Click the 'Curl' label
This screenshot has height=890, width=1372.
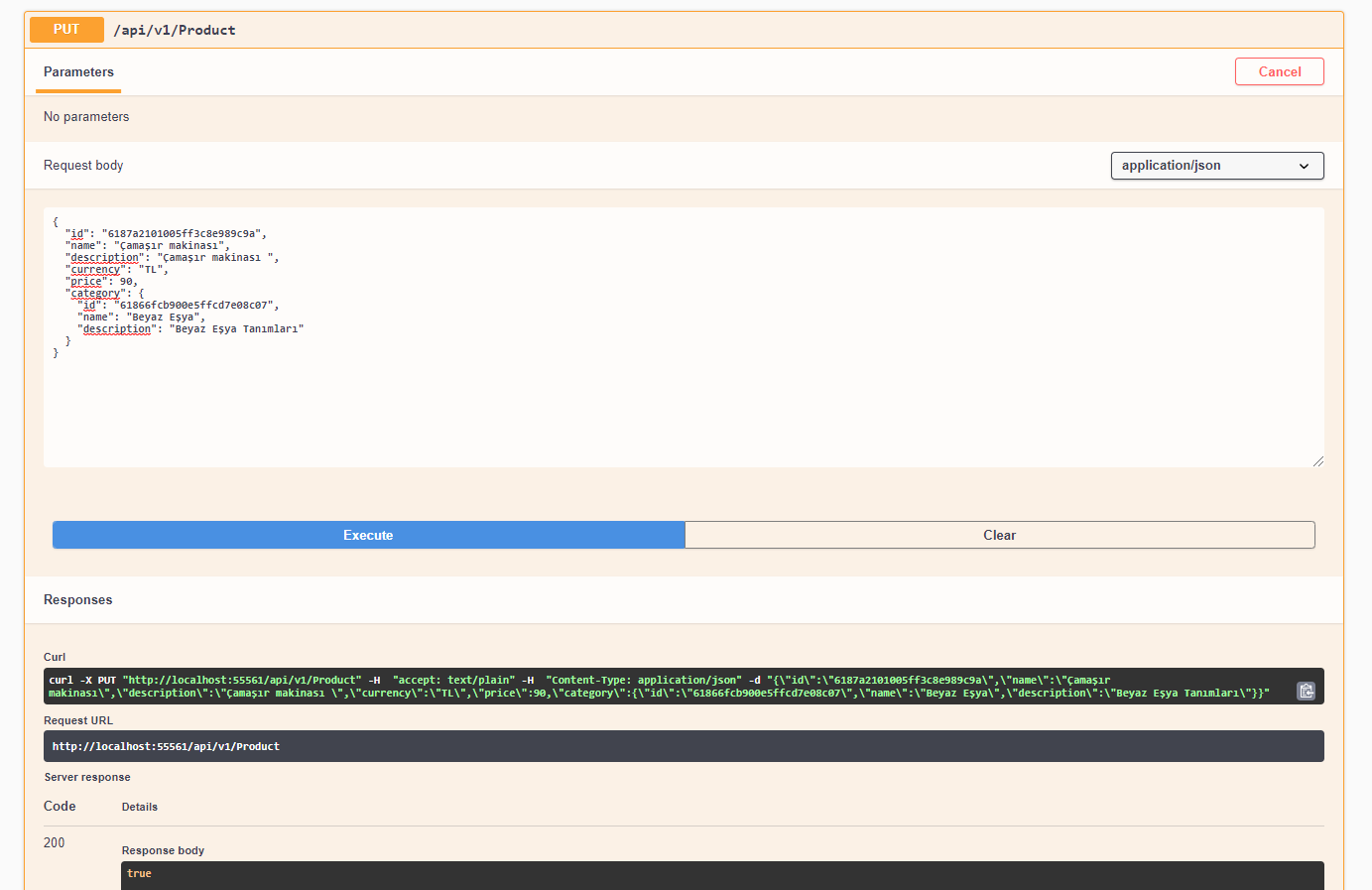point(55,657)
